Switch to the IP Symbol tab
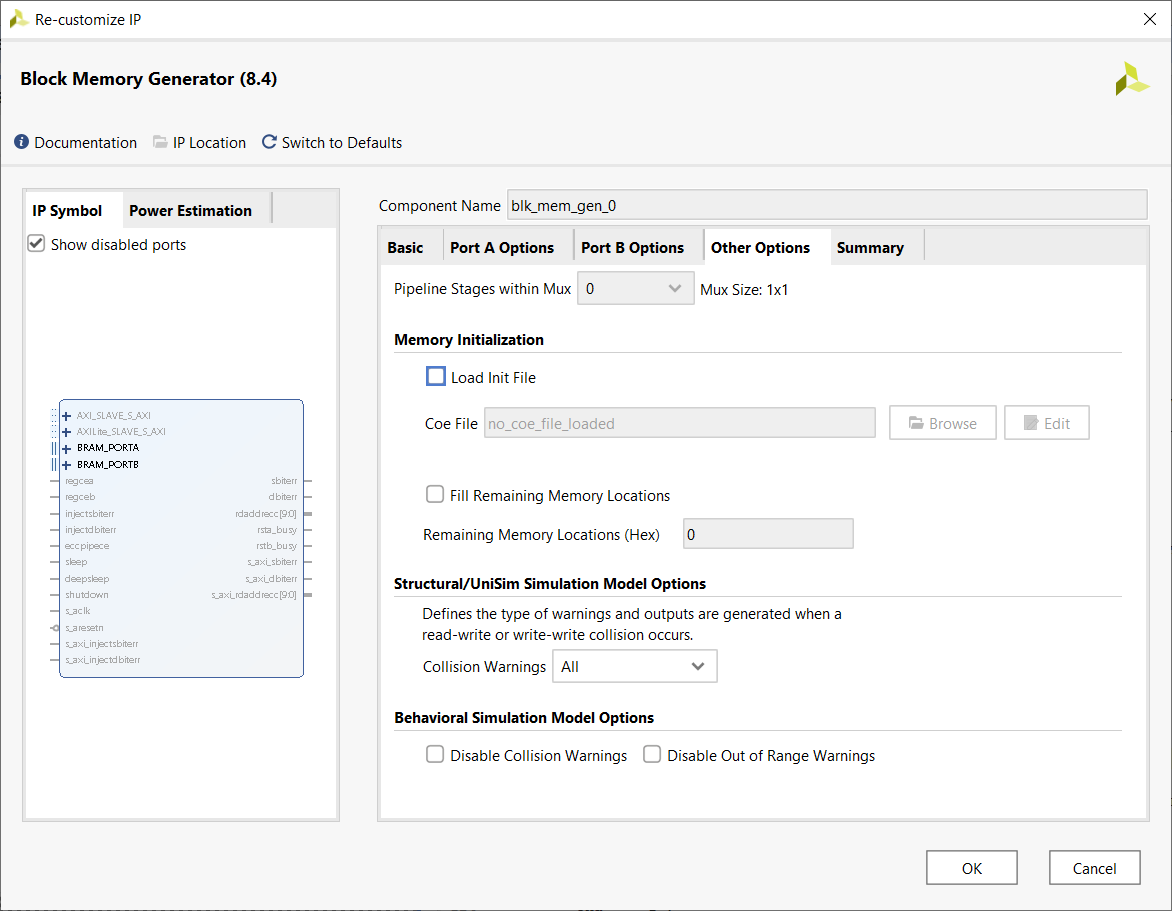 click(67, 211)
